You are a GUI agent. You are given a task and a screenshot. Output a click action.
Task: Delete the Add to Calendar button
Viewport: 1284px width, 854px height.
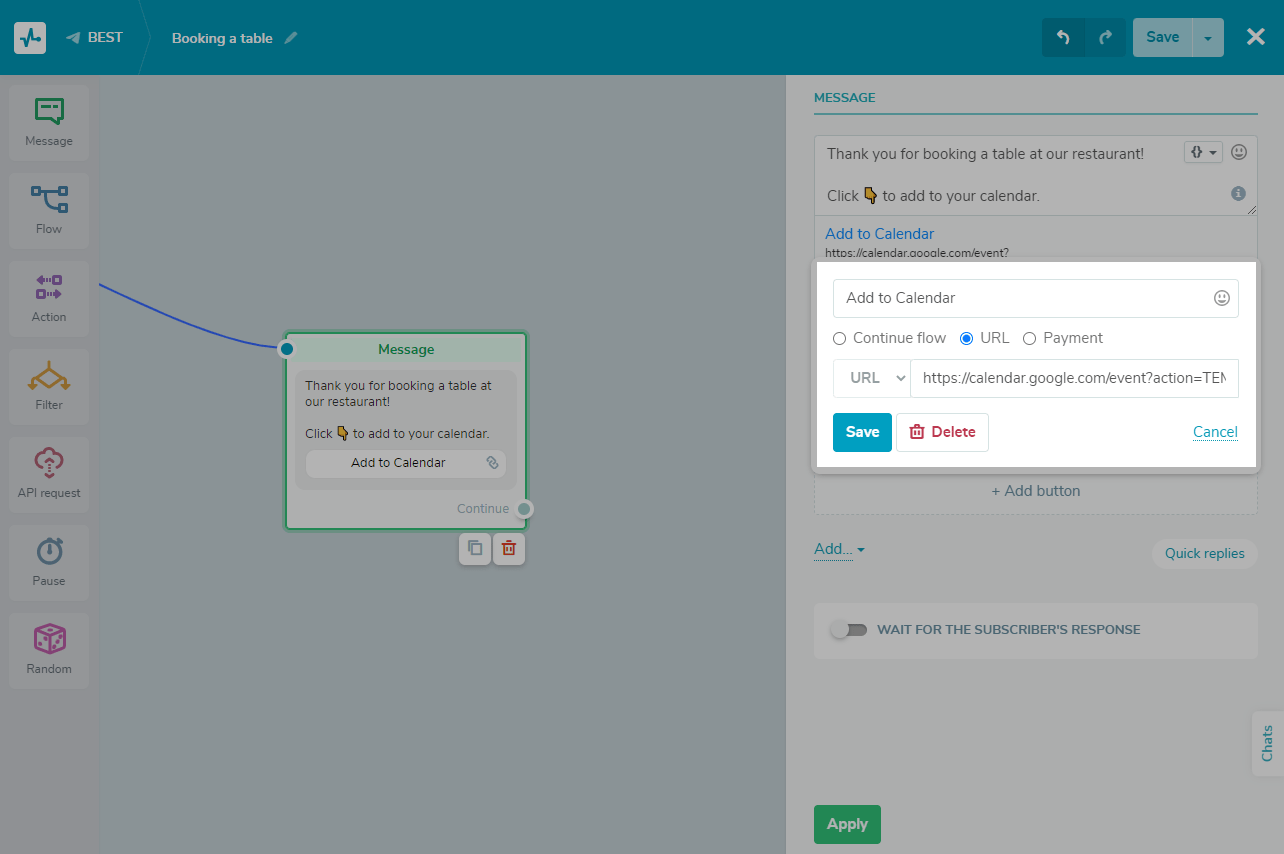[x=942, y=432]
